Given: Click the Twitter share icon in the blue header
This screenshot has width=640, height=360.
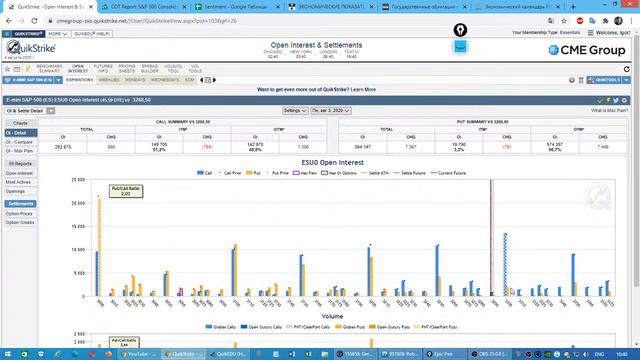Looking at the screenshot, I should [616, 100].
